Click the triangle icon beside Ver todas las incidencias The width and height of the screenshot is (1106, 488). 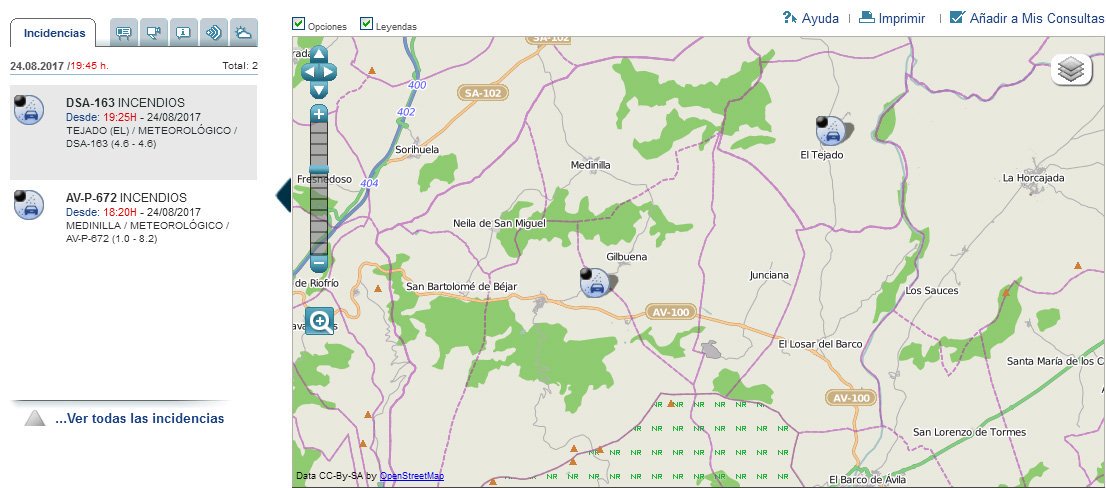(35, 418)
